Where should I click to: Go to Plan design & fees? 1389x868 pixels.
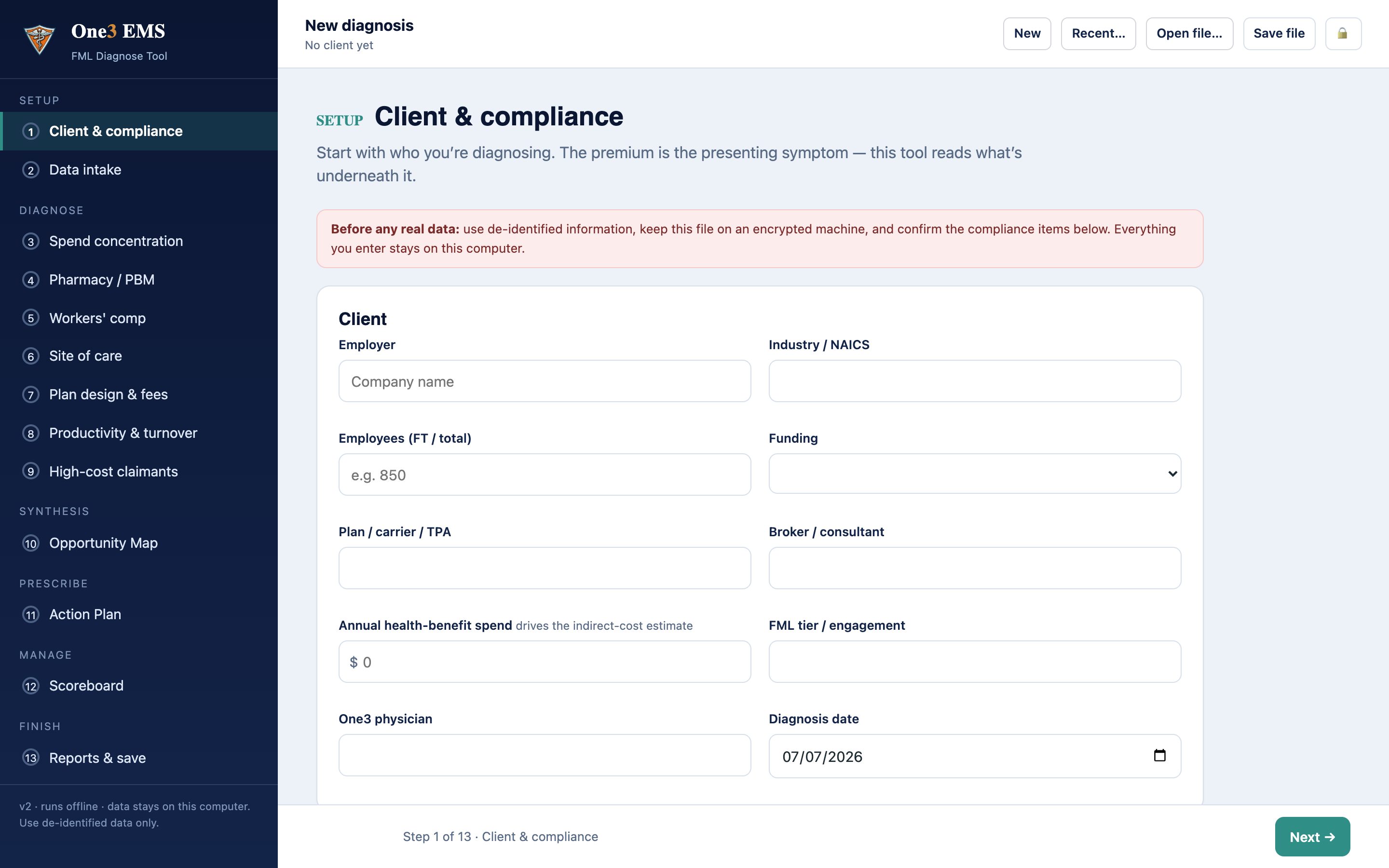click(x=139, y=394)
